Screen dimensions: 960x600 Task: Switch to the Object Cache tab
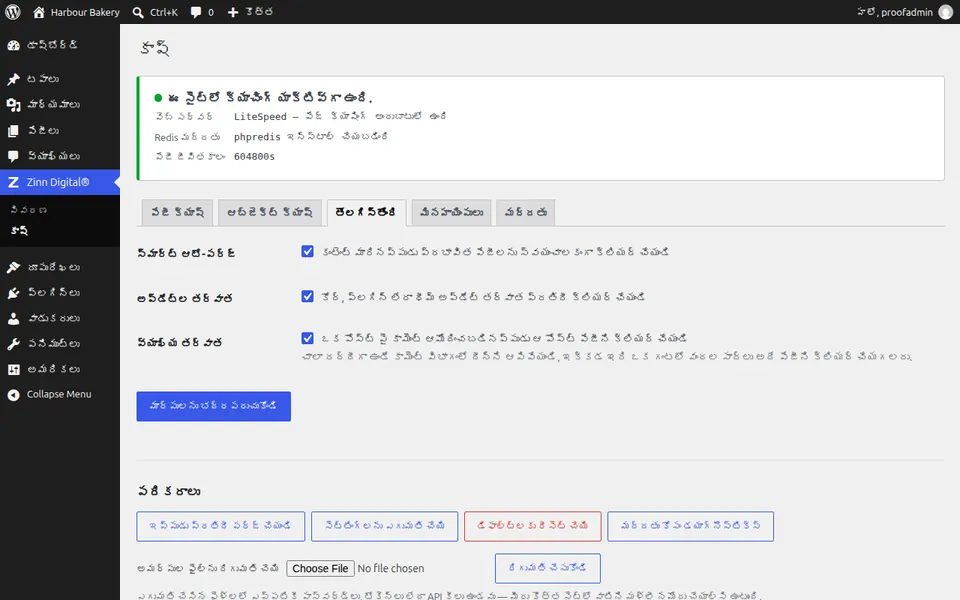[x=269, y=212]
